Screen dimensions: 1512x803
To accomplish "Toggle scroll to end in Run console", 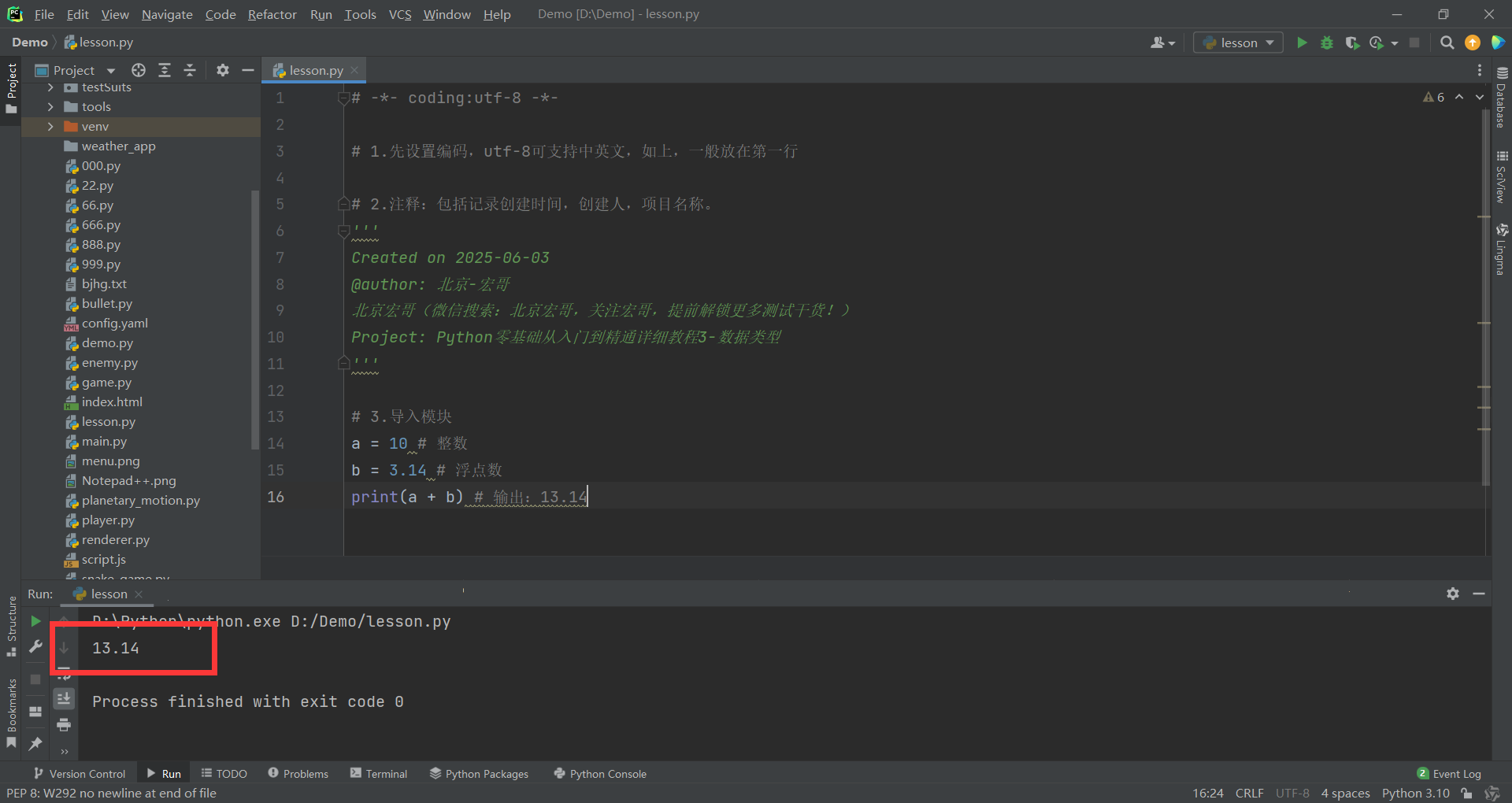I will [64, 698].
